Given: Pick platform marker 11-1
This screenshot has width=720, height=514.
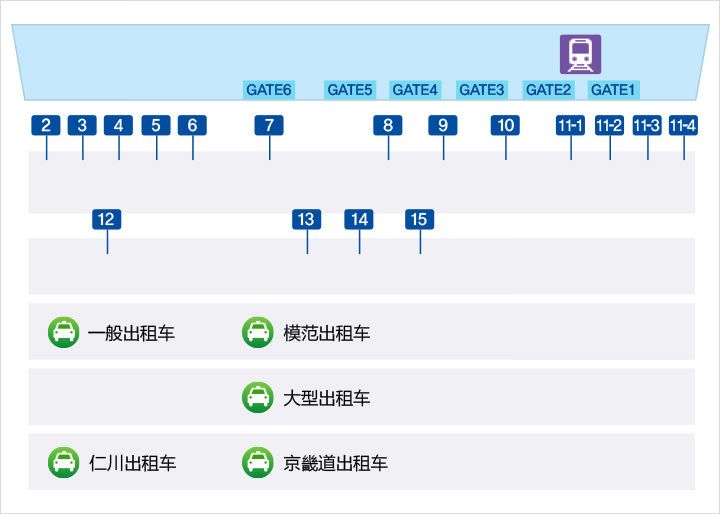Looking at the screenshot, I should [570, 125].
